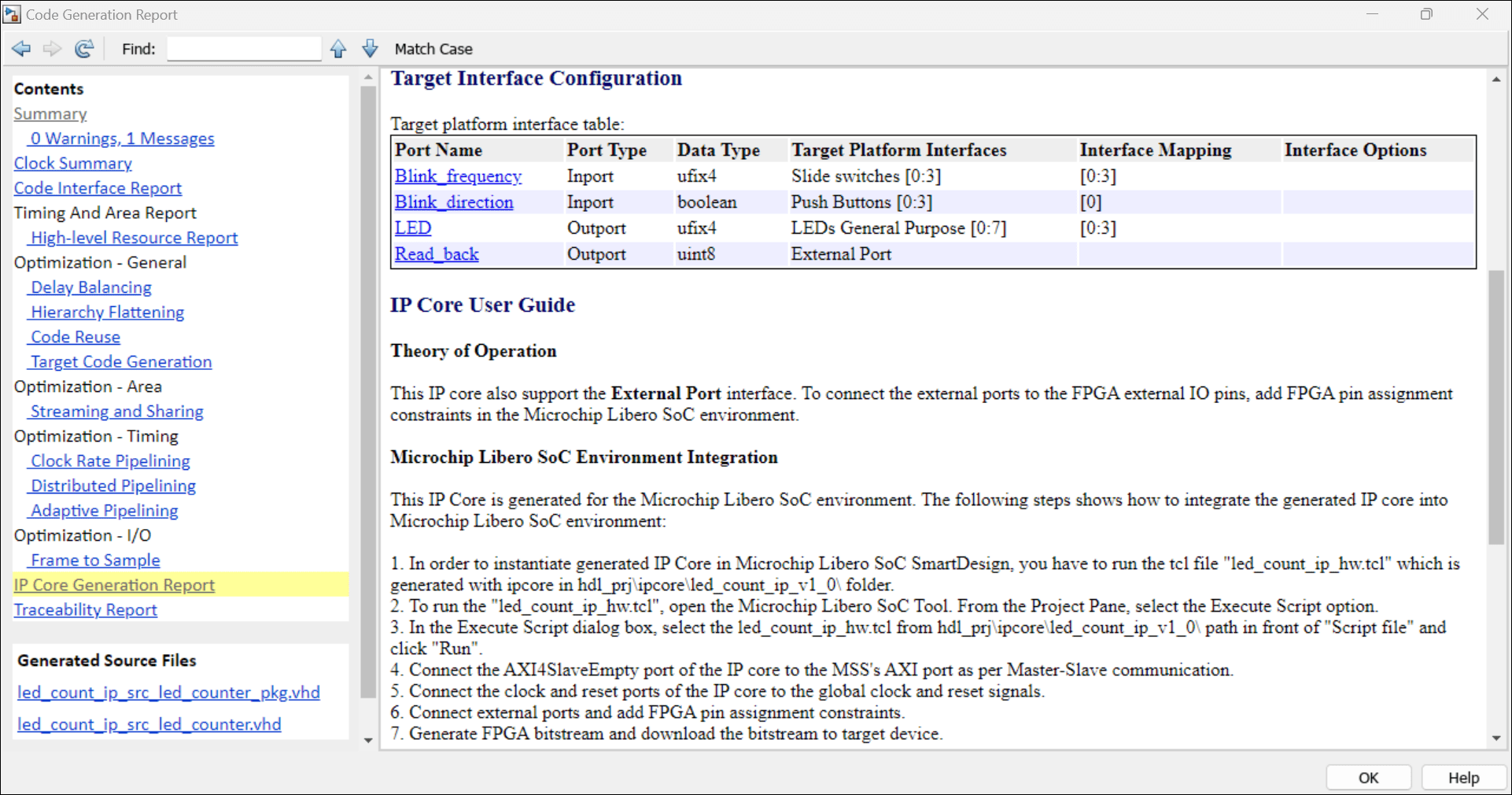The width and height of the screenshot is (1512, 795).
Task: Click the Find previous up arrow
Action: (x=338, y=49)
